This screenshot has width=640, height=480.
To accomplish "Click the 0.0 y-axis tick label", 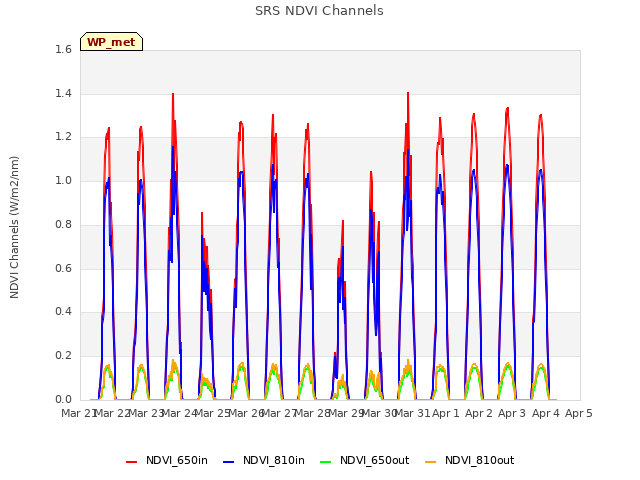I will pyautogui.click(x=63, y=399).
